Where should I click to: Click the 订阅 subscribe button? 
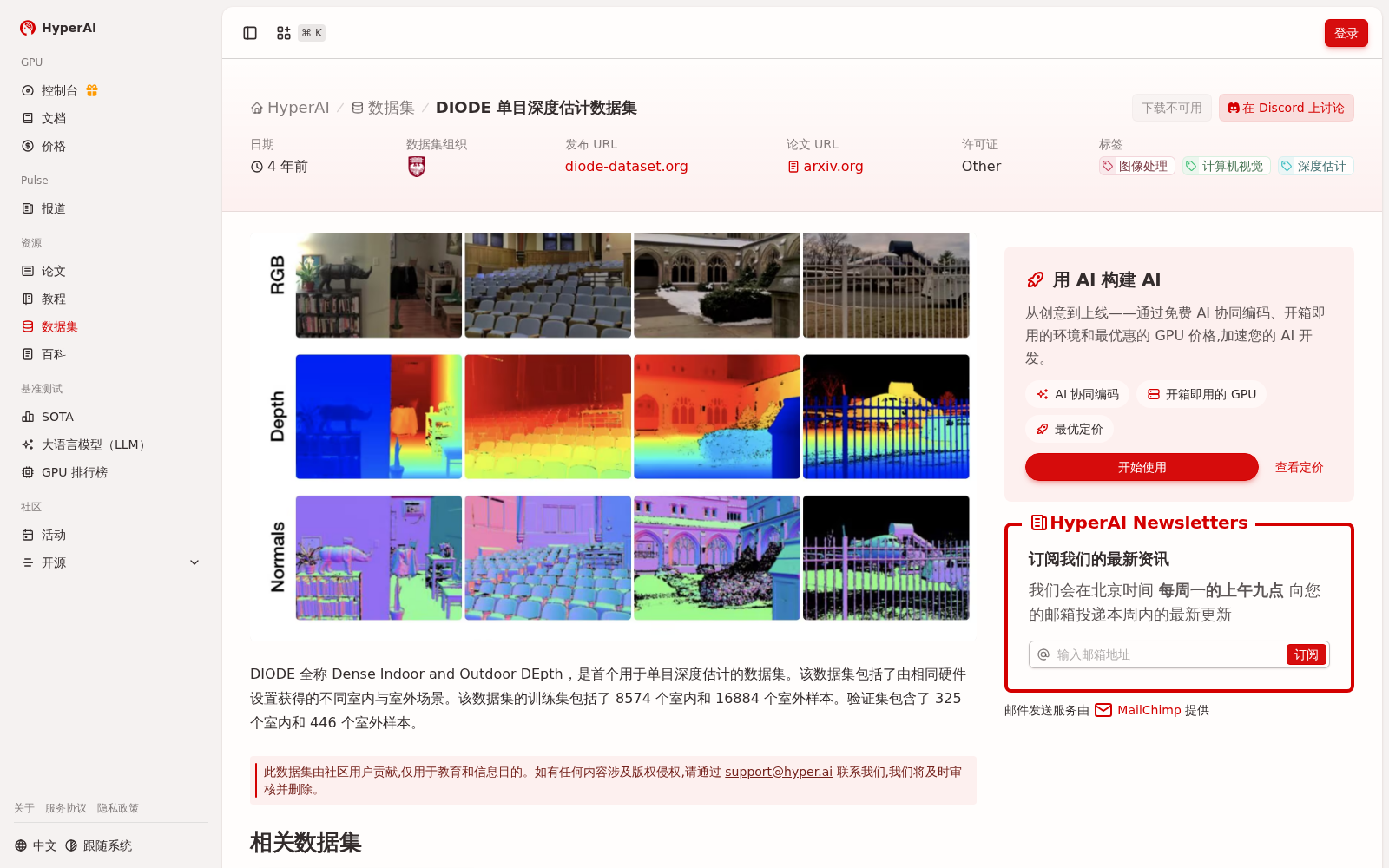pyautogui.click(x=1306, y=654)
